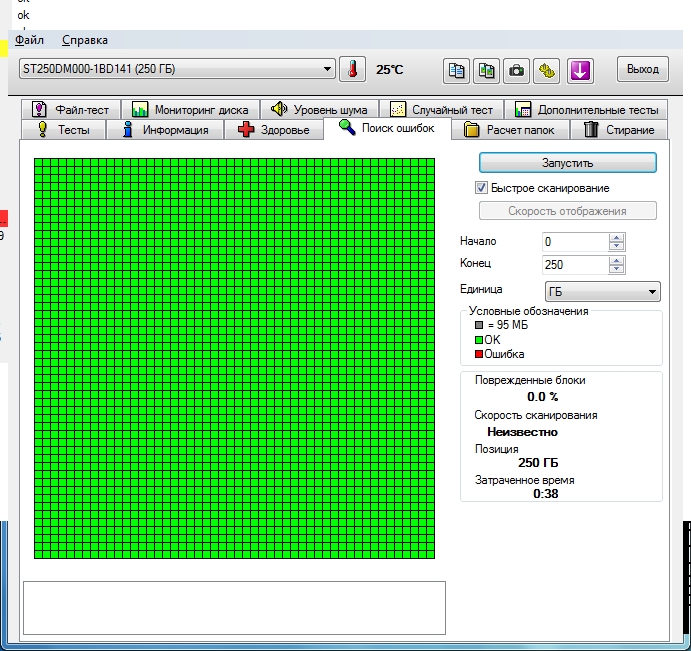Click the thermometer temperature icon button
This screenshot has height=651, width=691.
point(352,70)
